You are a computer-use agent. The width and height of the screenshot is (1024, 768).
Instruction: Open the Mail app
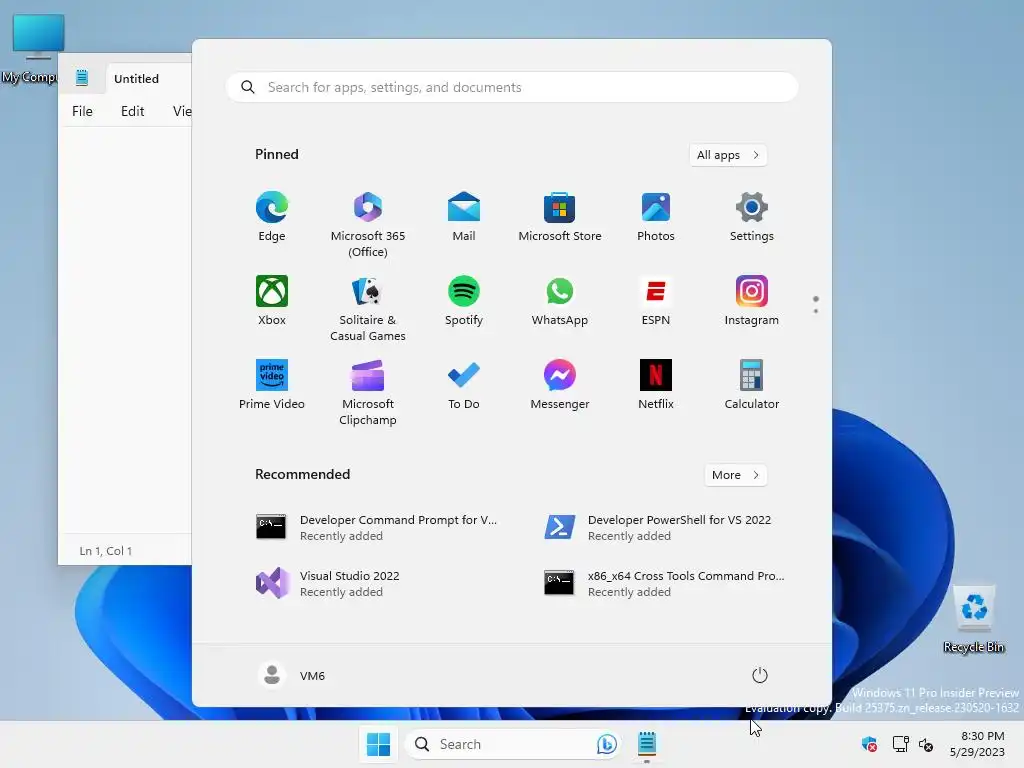pyautogui.click(x=464, y=217)
